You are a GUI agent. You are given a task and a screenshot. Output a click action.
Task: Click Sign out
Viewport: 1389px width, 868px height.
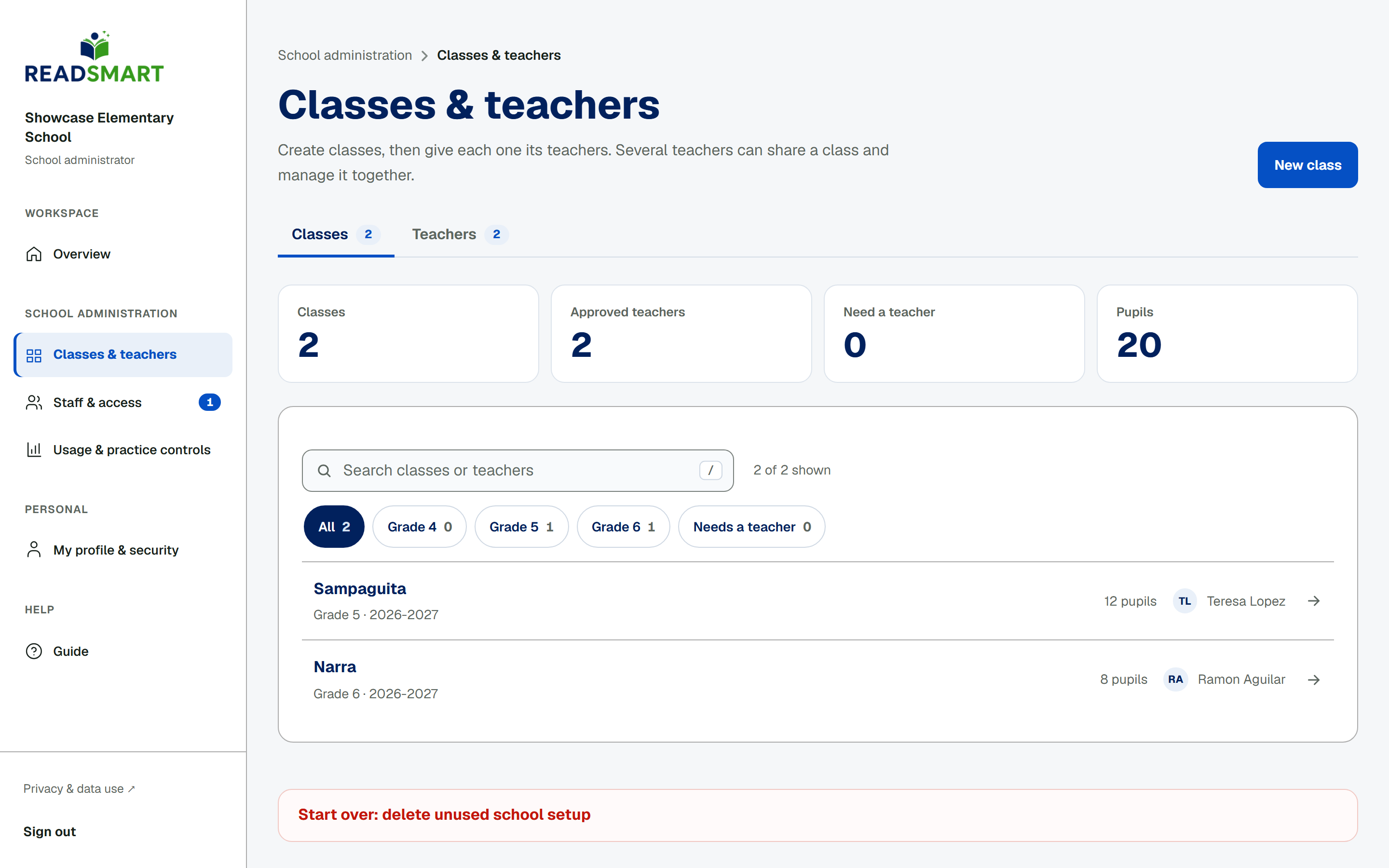pyautogui.click(x=49, y=831)
